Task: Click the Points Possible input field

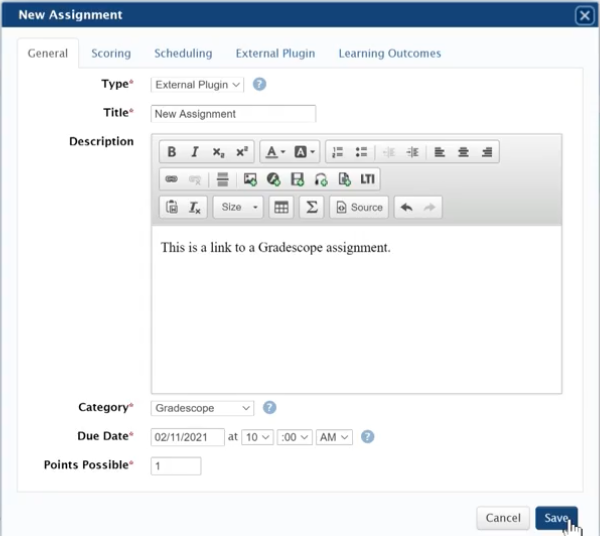Action: (x=176, y=466)
